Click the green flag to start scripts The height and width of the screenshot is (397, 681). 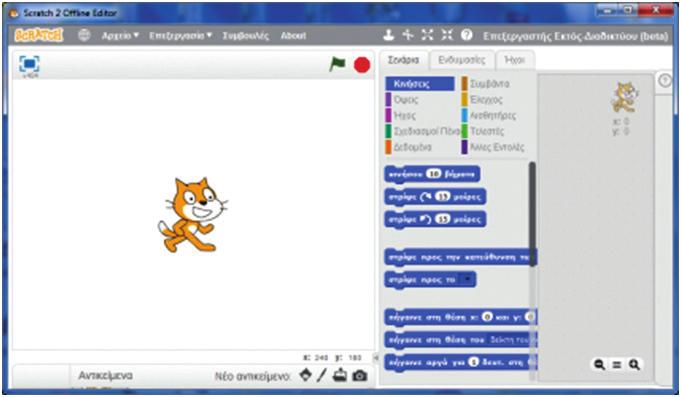pyautogui.click(x=337, y=65)
